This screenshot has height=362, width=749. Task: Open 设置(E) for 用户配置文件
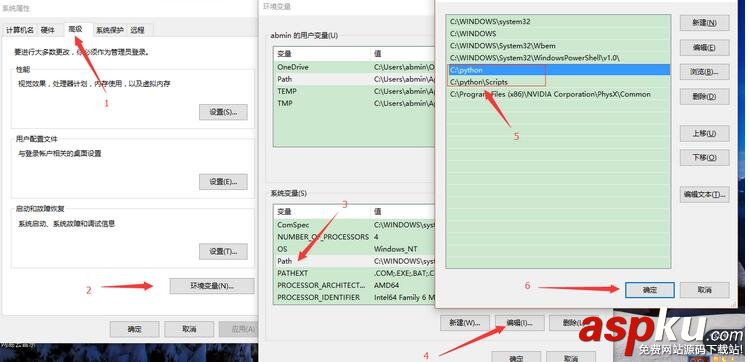point(223,181)
